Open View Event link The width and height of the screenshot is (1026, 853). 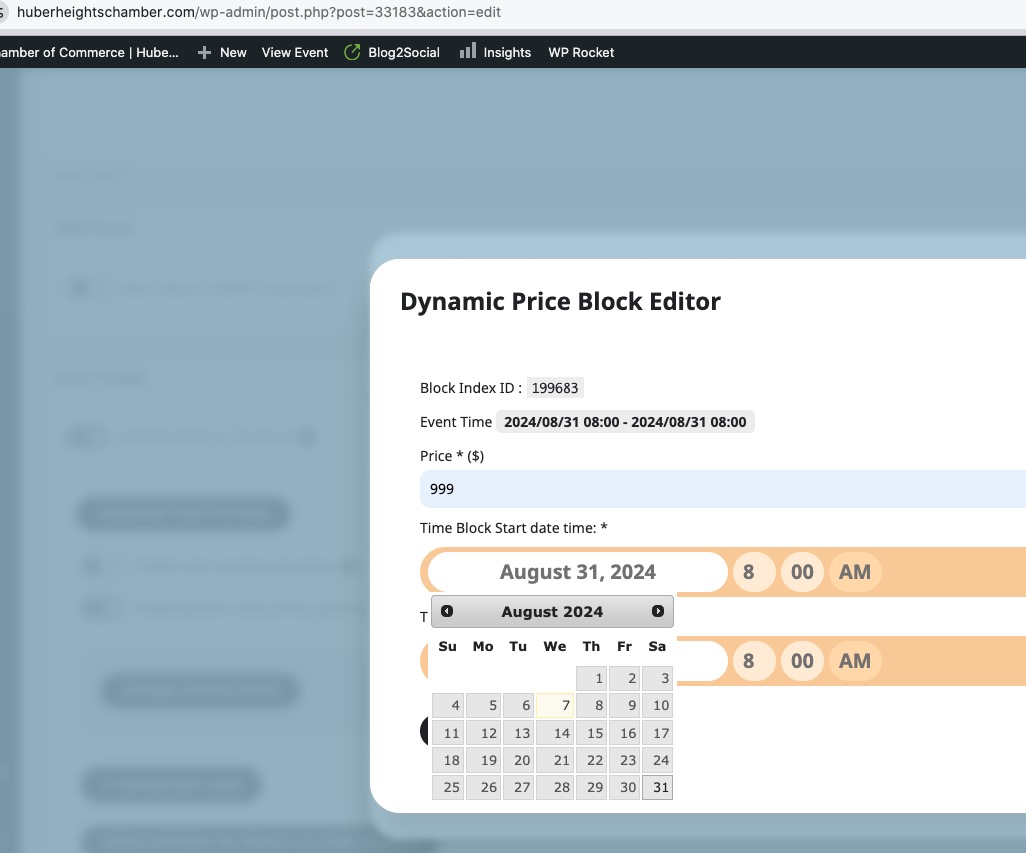pyautogui.click(x=294, y=52)
